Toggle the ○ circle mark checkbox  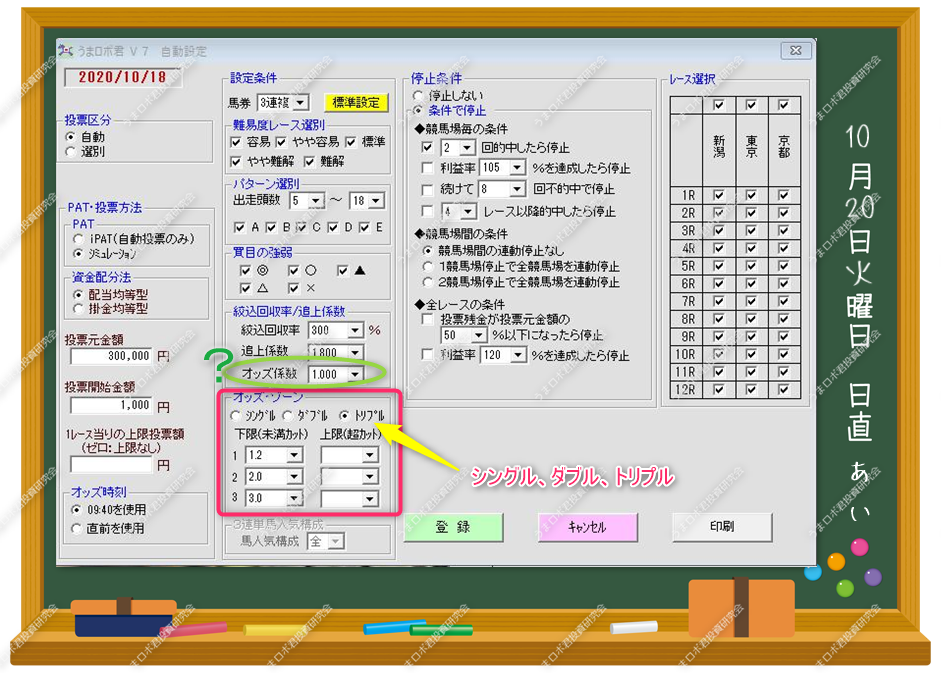293,271
